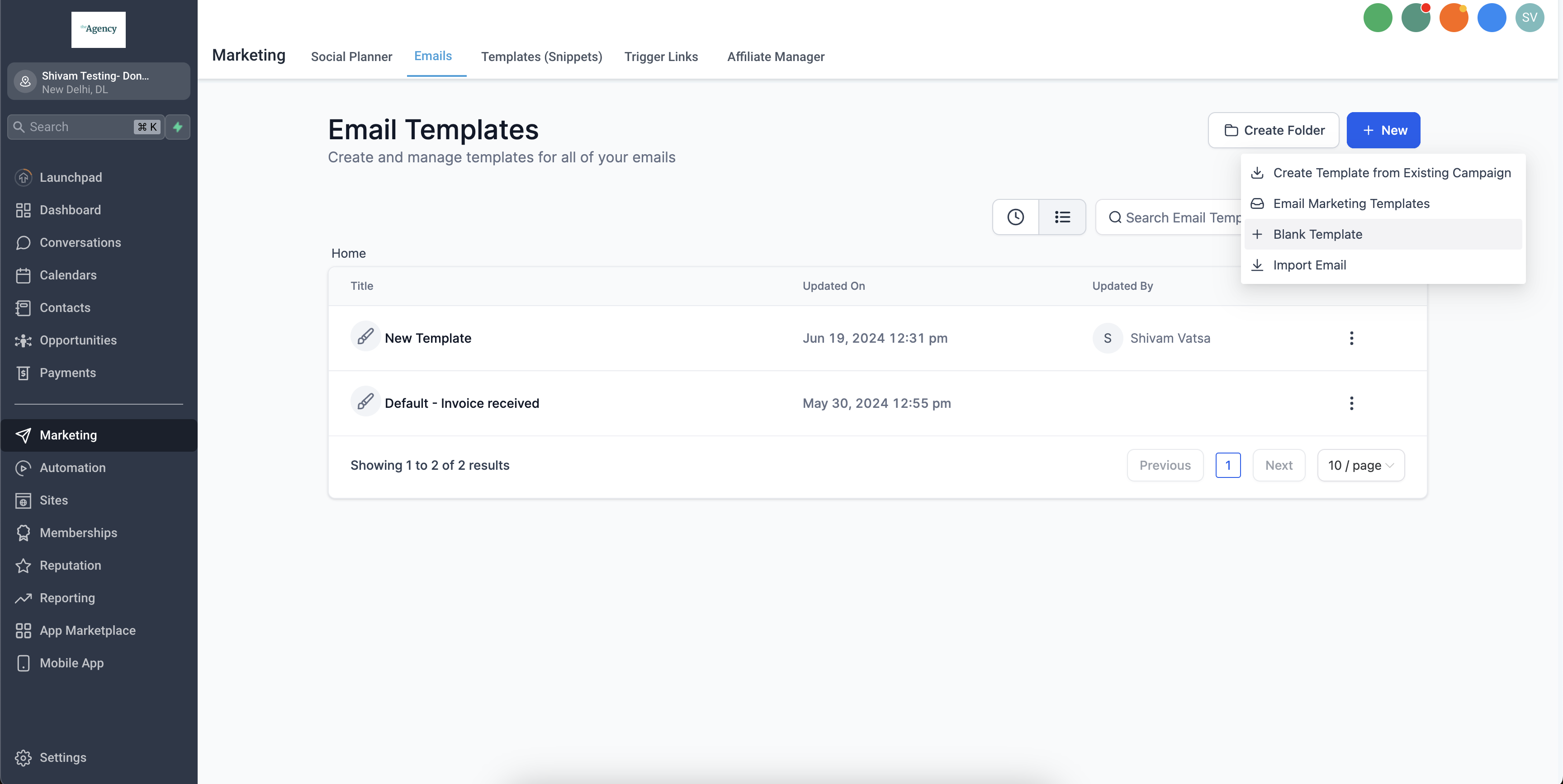The image size is (1563, 784).
Task: Choose Import Email menu option
Action: click(x=1309, y=265)
